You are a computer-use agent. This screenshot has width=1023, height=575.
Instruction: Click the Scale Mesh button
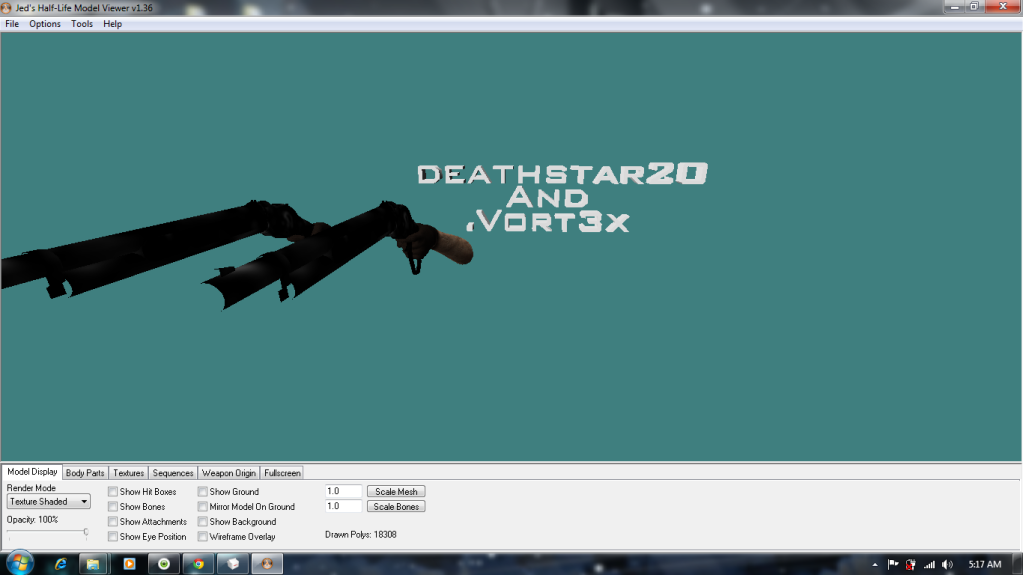tap(396, 491)
